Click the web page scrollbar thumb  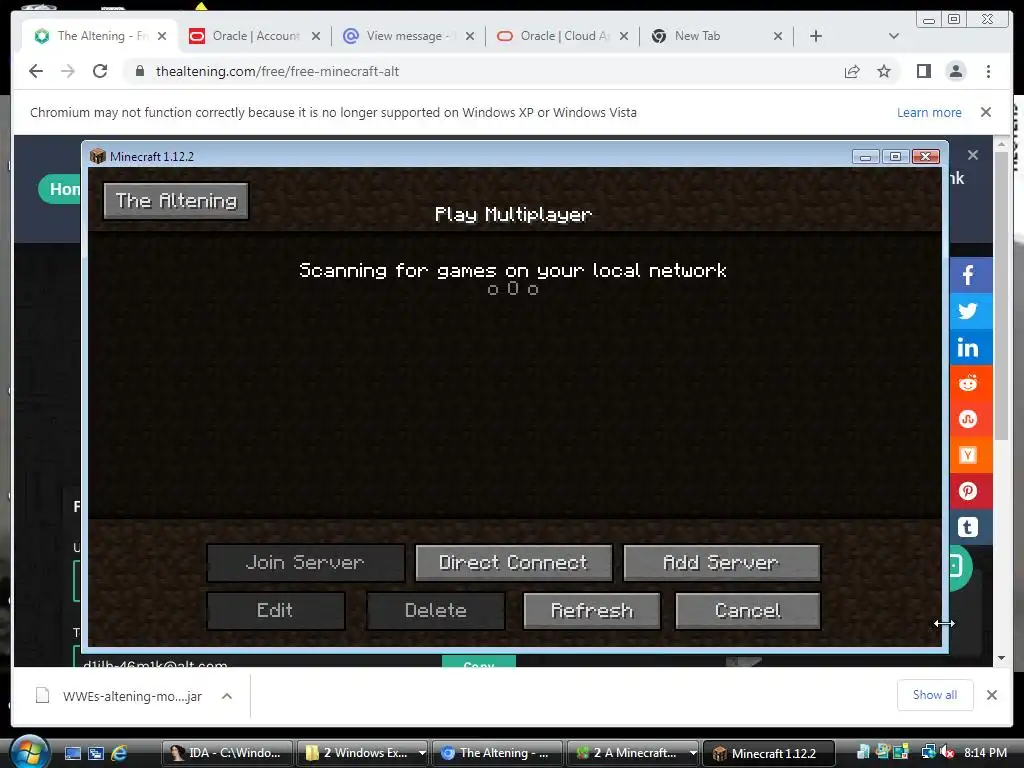click(x=1001, y=295)
